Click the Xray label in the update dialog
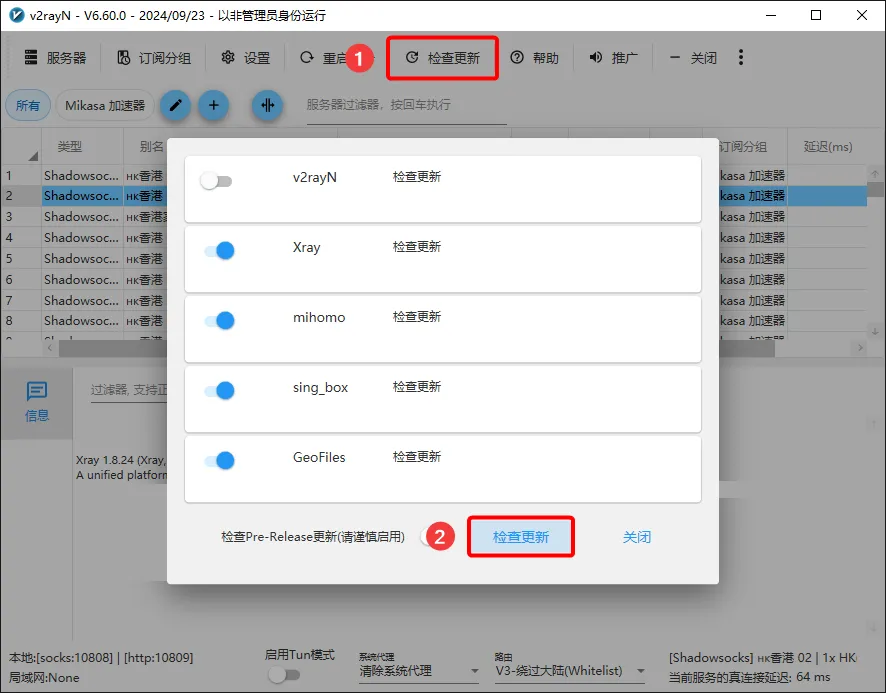 [x=306, y=248]
